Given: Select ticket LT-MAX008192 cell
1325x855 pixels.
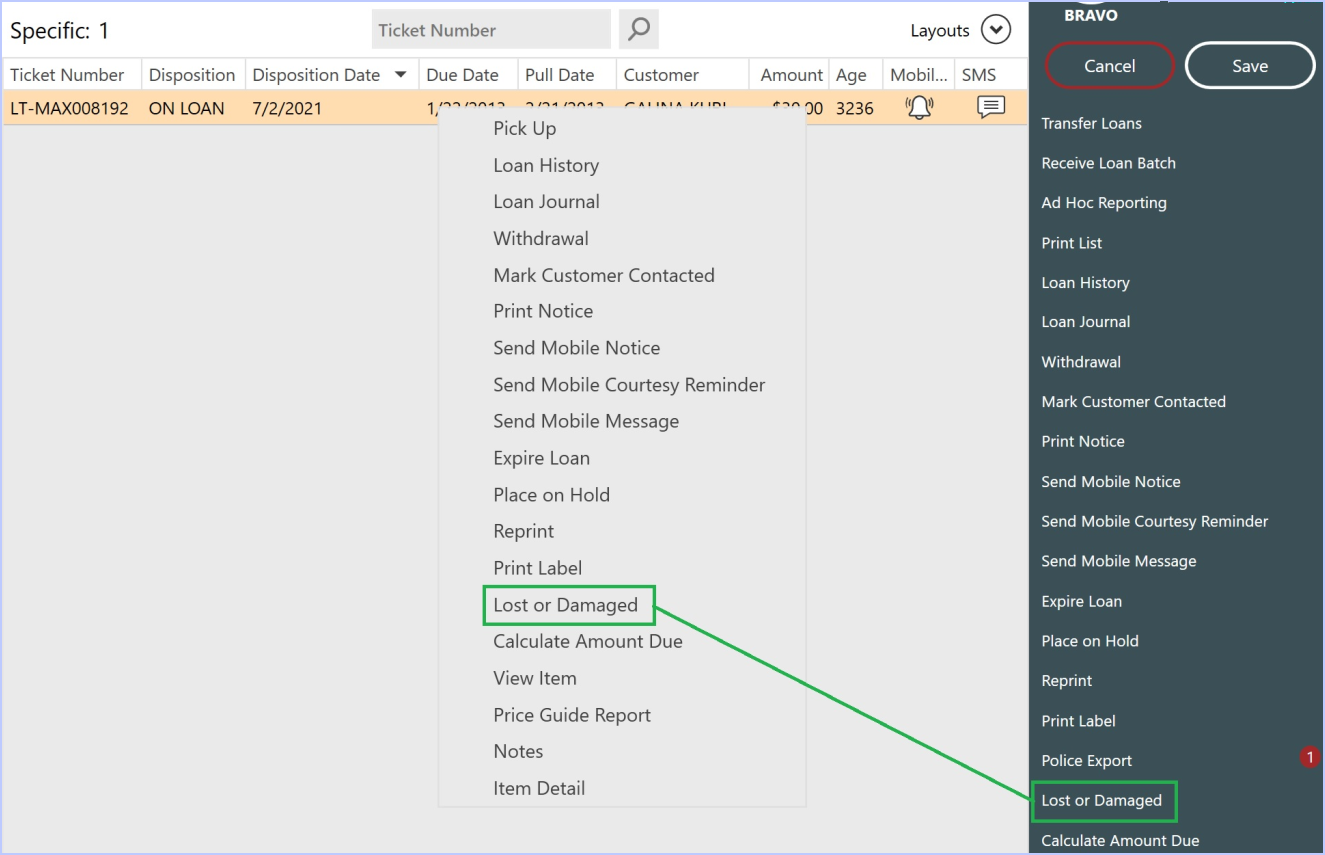Looking at the screenshot, I should pos(69,108).
